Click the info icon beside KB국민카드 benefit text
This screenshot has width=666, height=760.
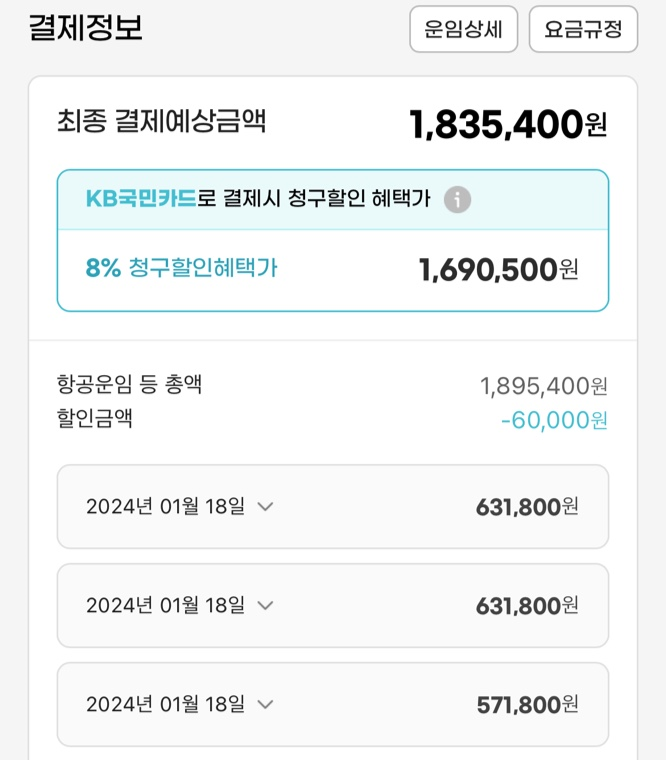tap(457, 199)
